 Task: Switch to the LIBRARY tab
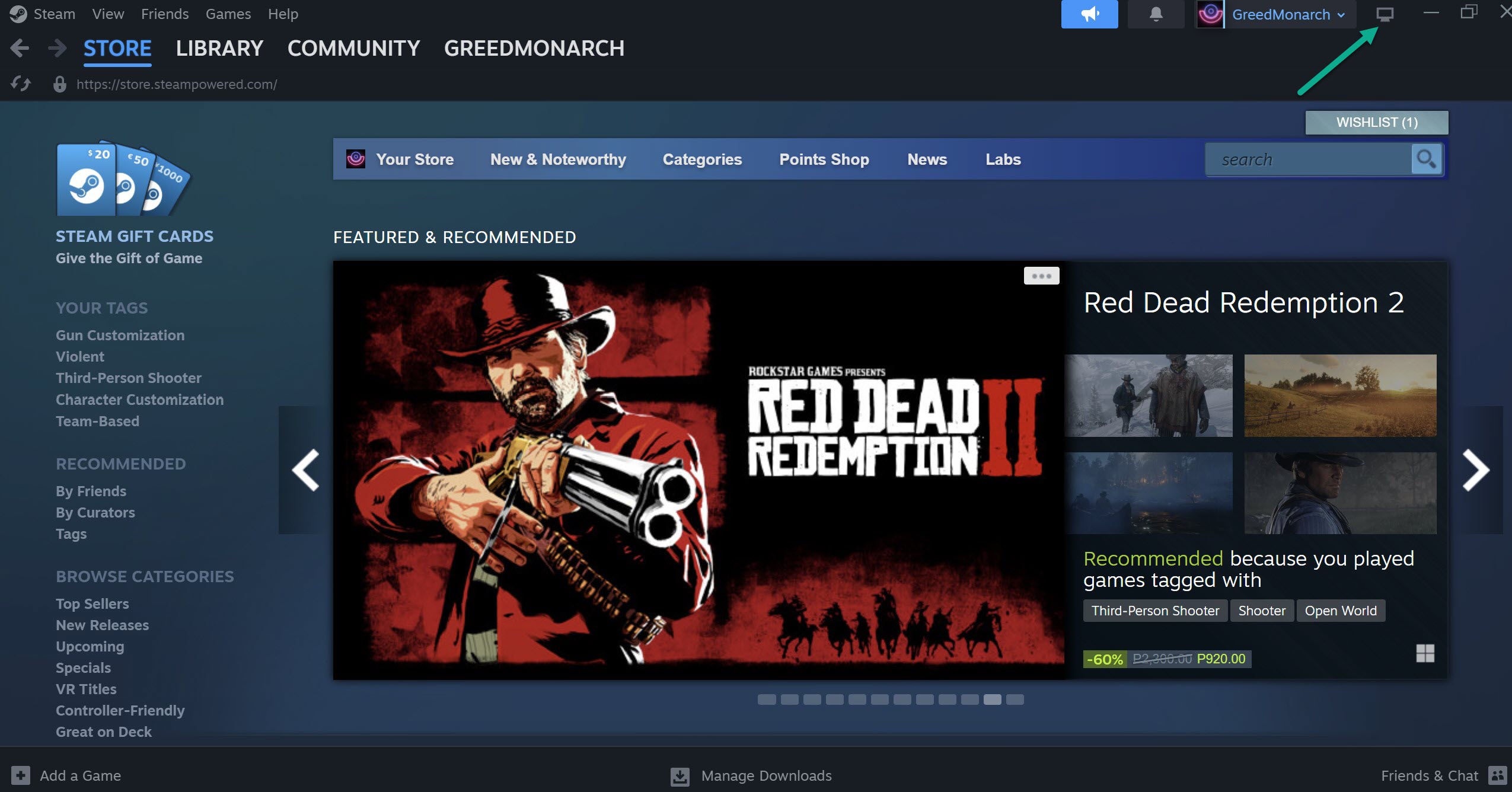click(219, 48)
